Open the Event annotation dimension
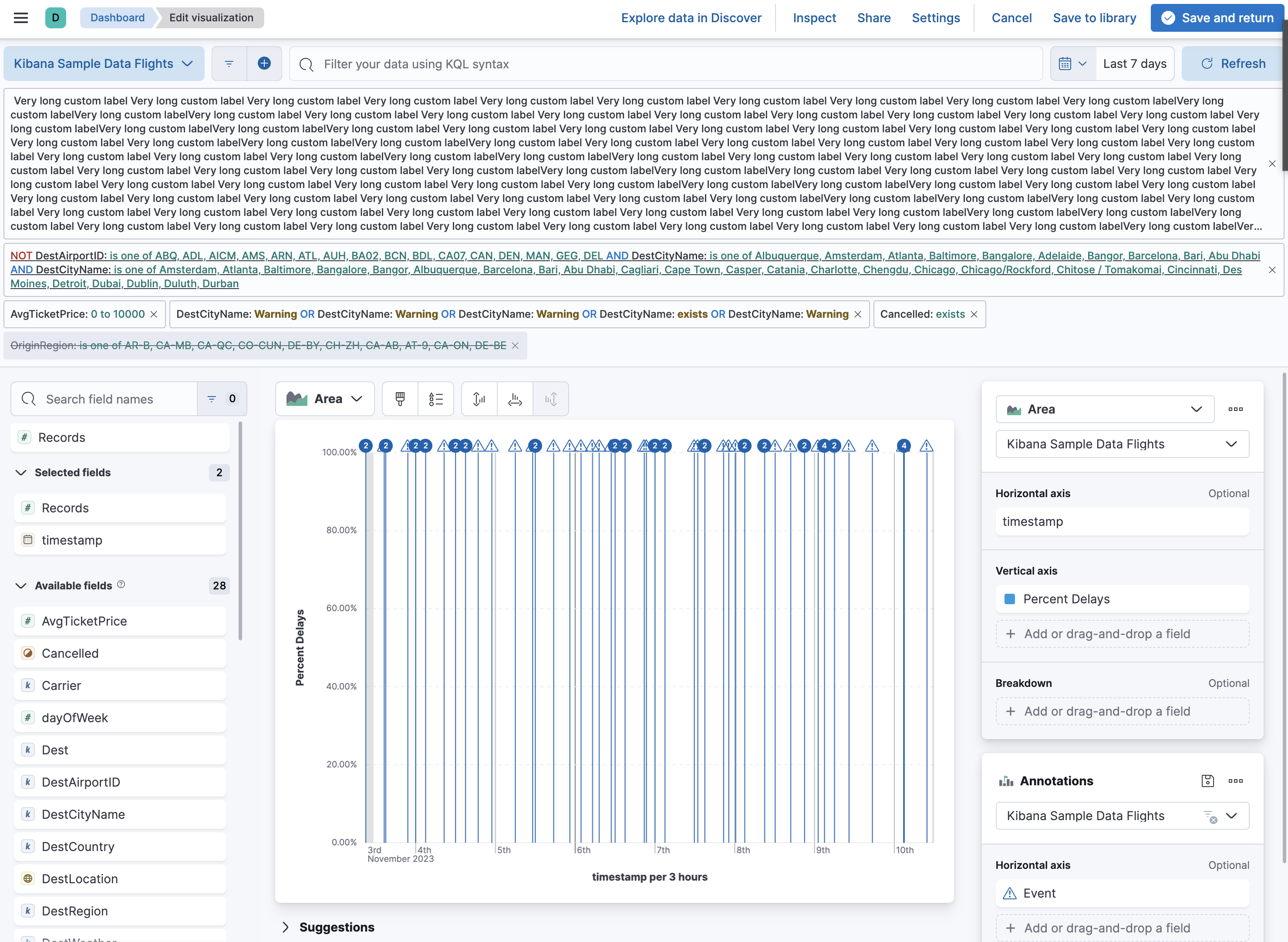Image resolution: width=1288 pixels, height=942 pixels. (1122, 893)
